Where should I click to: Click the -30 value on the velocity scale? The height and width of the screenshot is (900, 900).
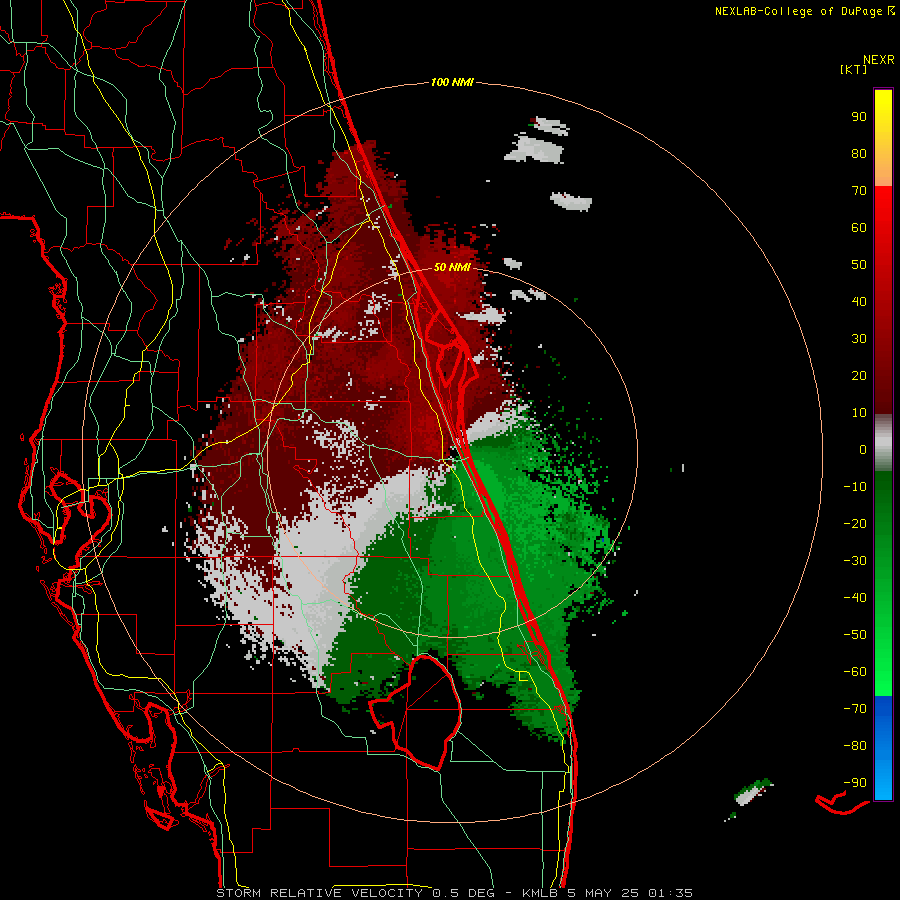point(855,561)
